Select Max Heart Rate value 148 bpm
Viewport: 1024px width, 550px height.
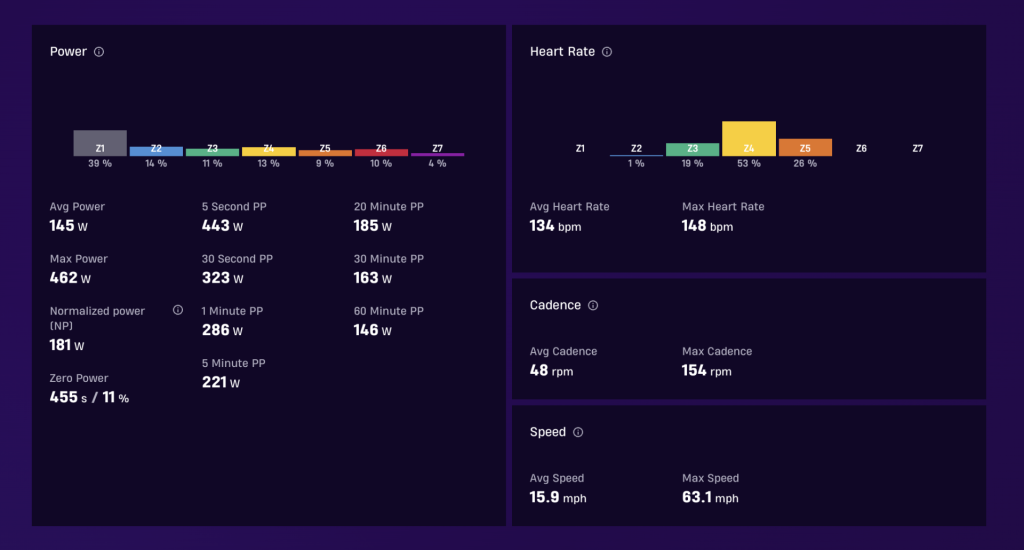point(707,226)
